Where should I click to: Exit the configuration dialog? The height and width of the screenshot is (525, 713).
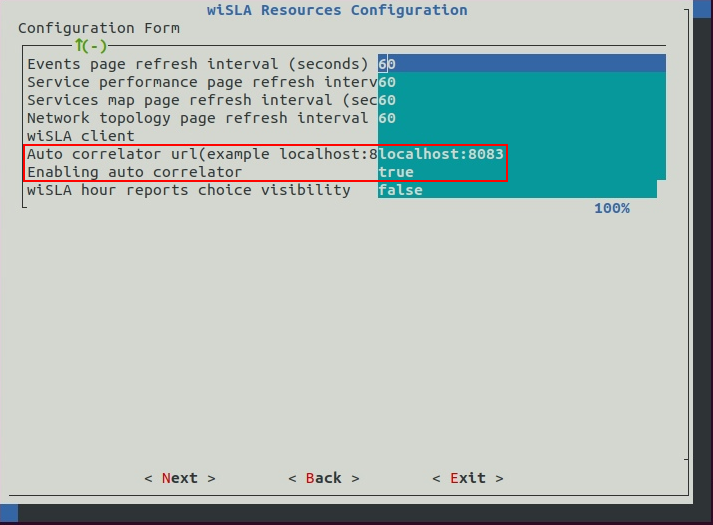468,478
